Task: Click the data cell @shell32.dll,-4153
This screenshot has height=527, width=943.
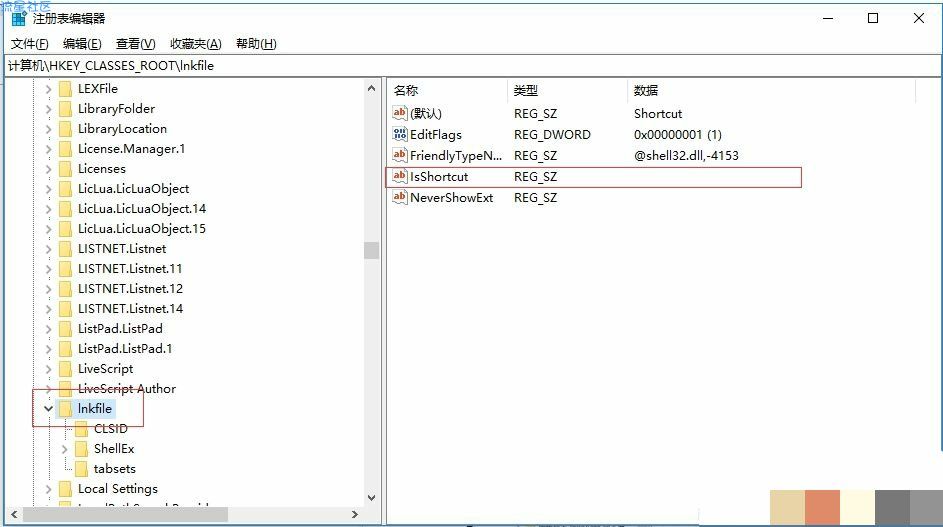Action: coord(686,155)
